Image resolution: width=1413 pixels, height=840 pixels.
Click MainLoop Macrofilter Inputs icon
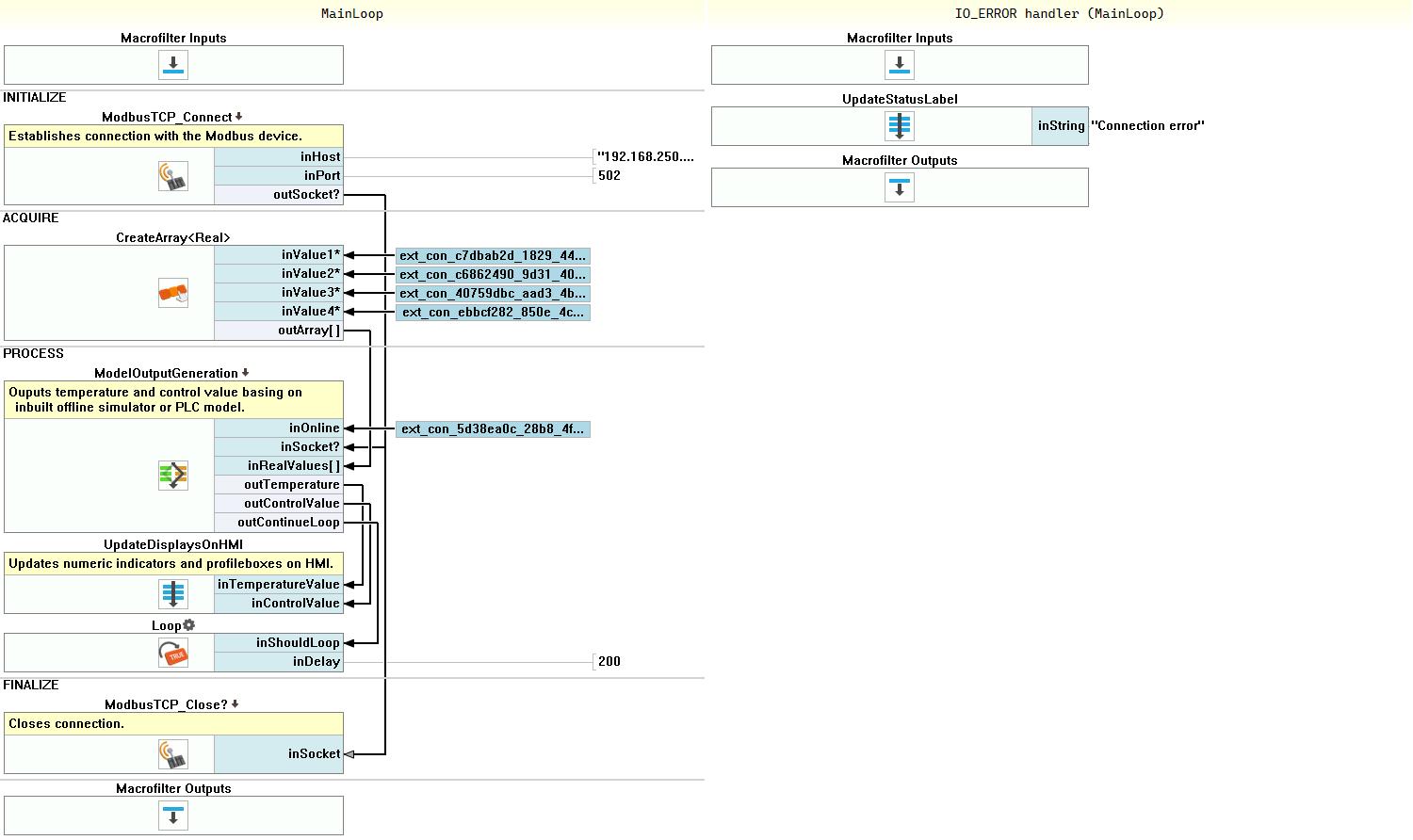tap(172, 65)
